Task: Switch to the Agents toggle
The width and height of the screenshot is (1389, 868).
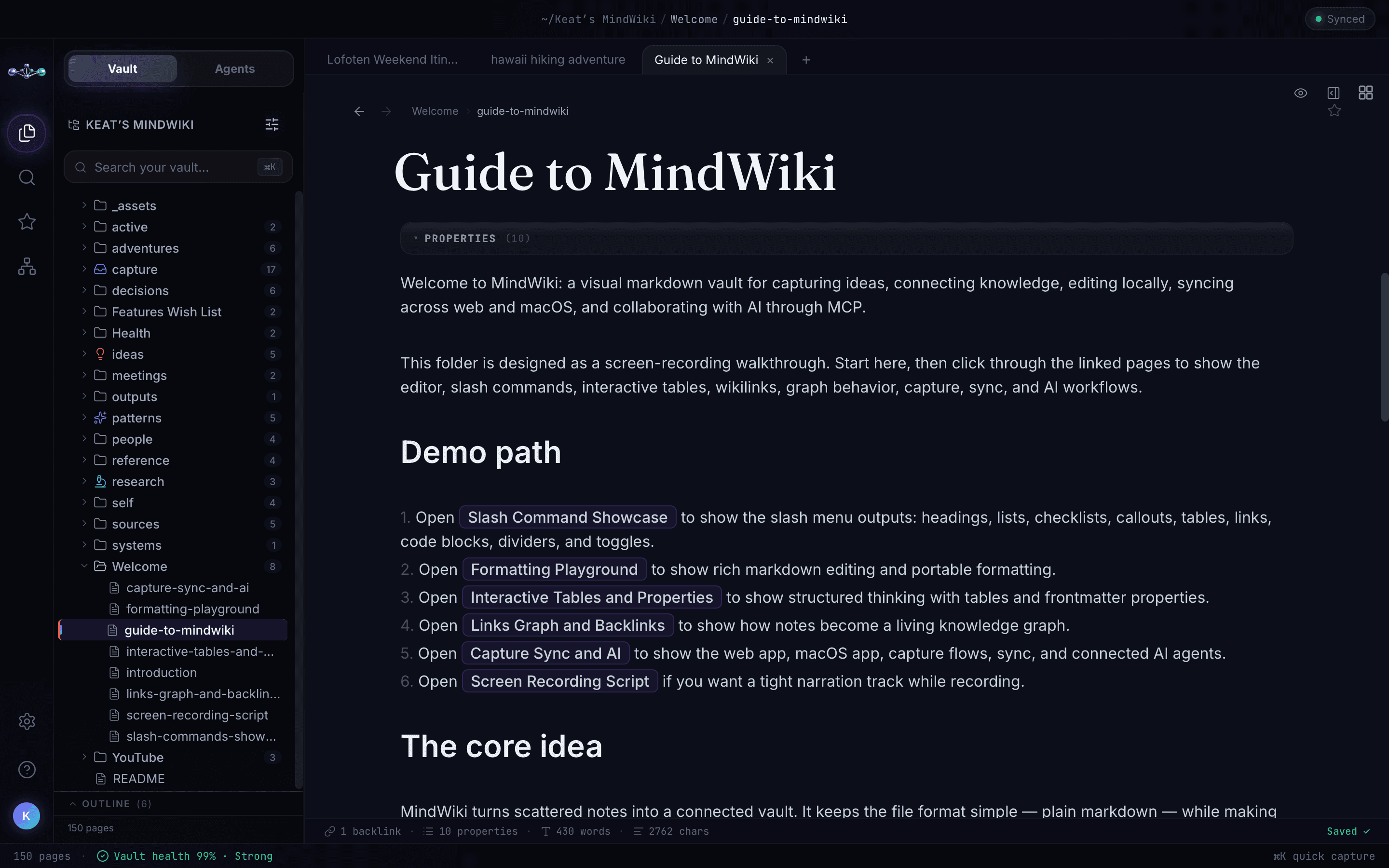Action: pyautogui.click(x=234, y=68)
